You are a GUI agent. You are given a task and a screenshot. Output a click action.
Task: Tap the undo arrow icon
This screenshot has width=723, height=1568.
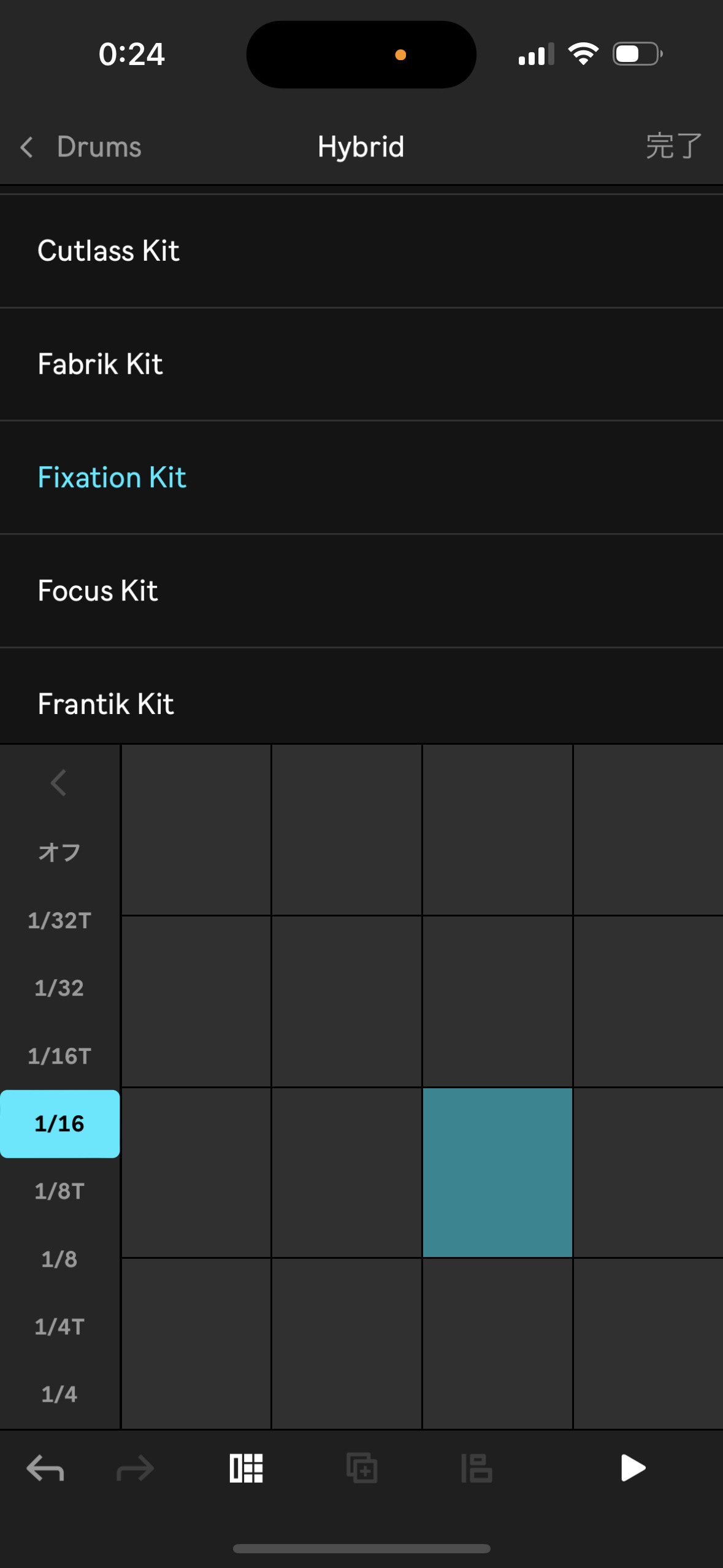coord(45,1469)
